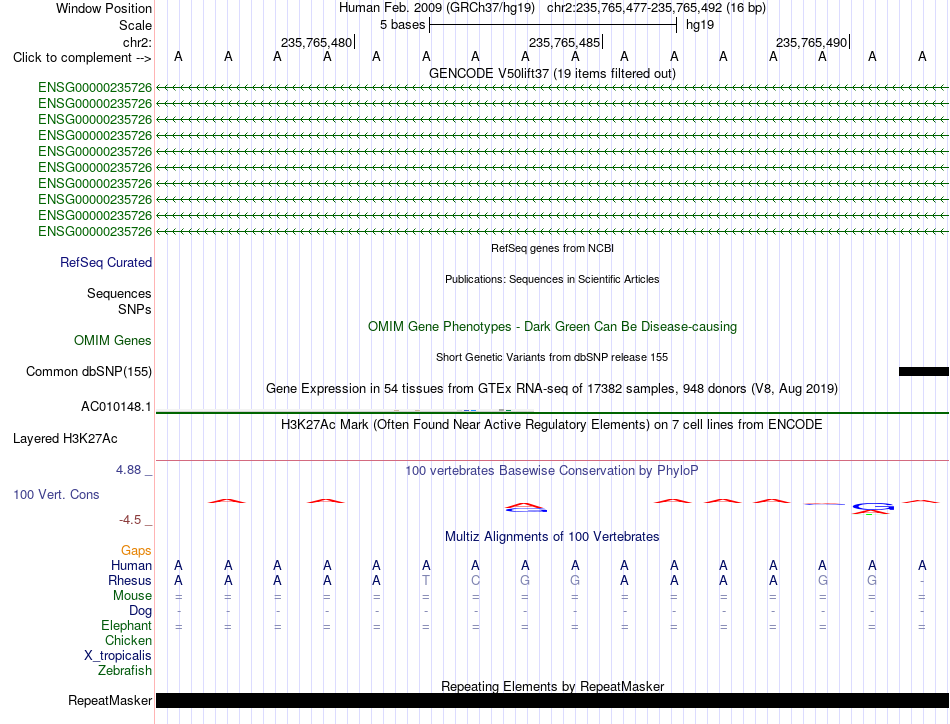Click the 100 Vert. Cons track label
950x724 pixels.
56,494
